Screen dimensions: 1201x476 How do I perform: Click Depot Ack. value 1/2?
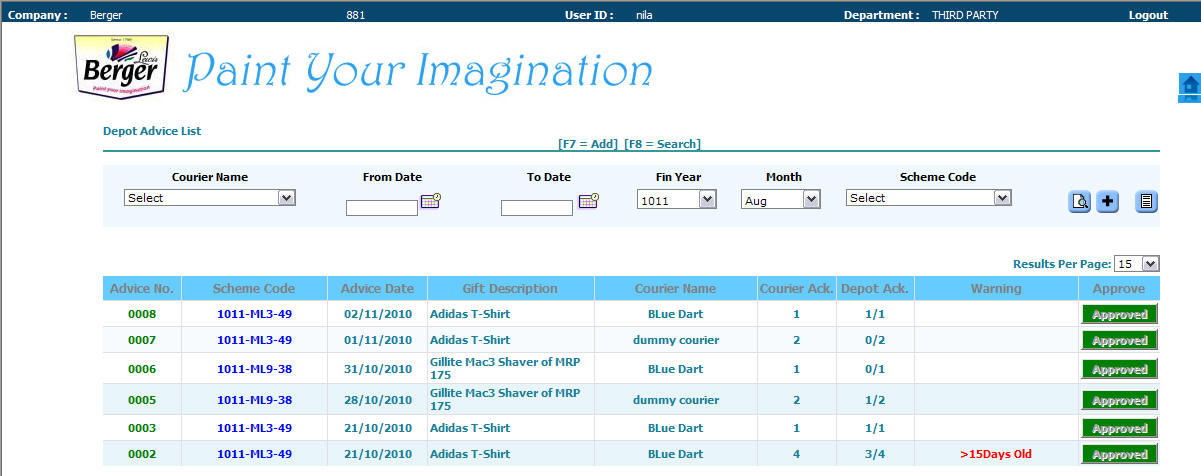tap(875, 400)
